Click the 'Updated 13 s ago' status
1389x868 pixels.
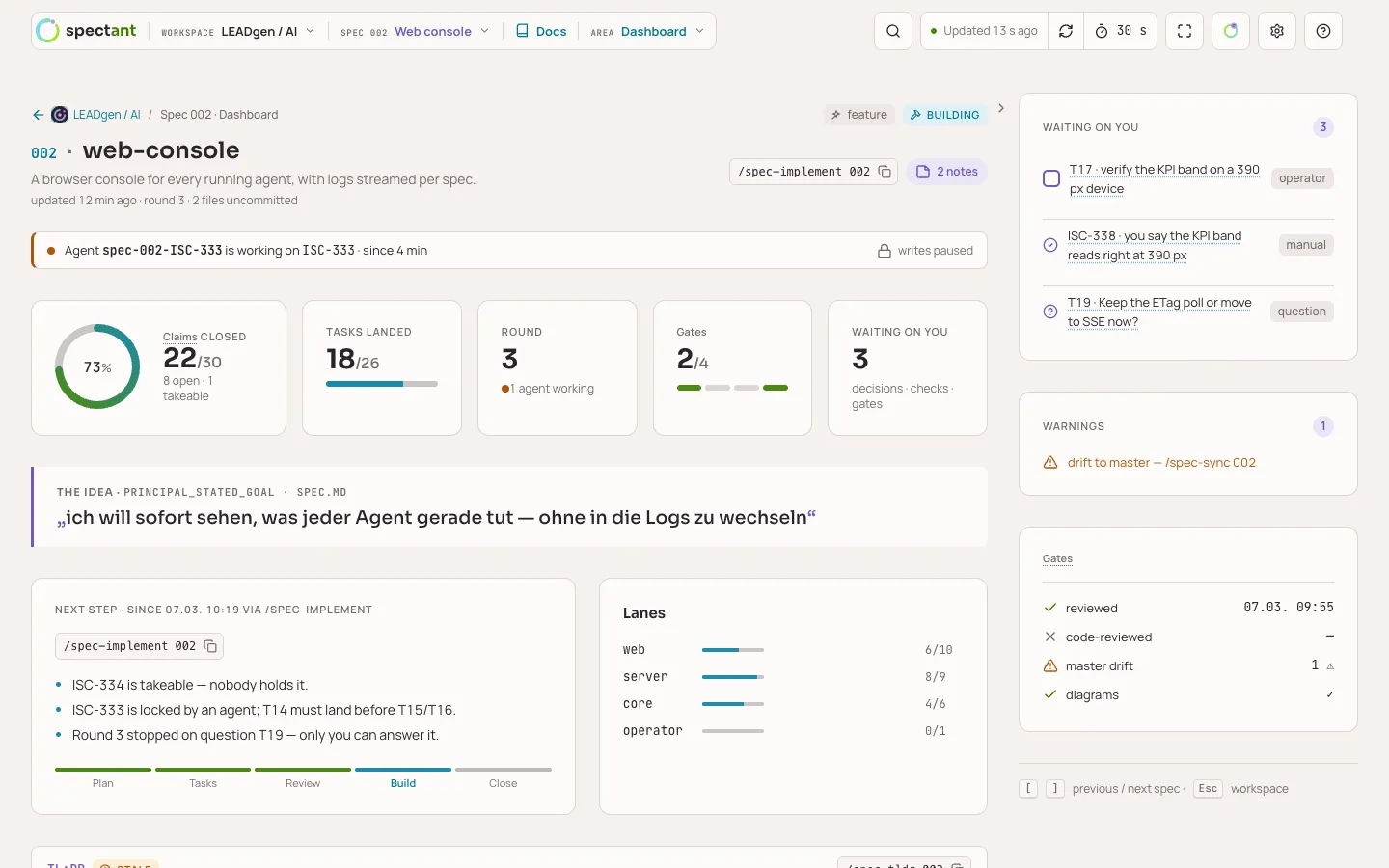click(984, 31)
